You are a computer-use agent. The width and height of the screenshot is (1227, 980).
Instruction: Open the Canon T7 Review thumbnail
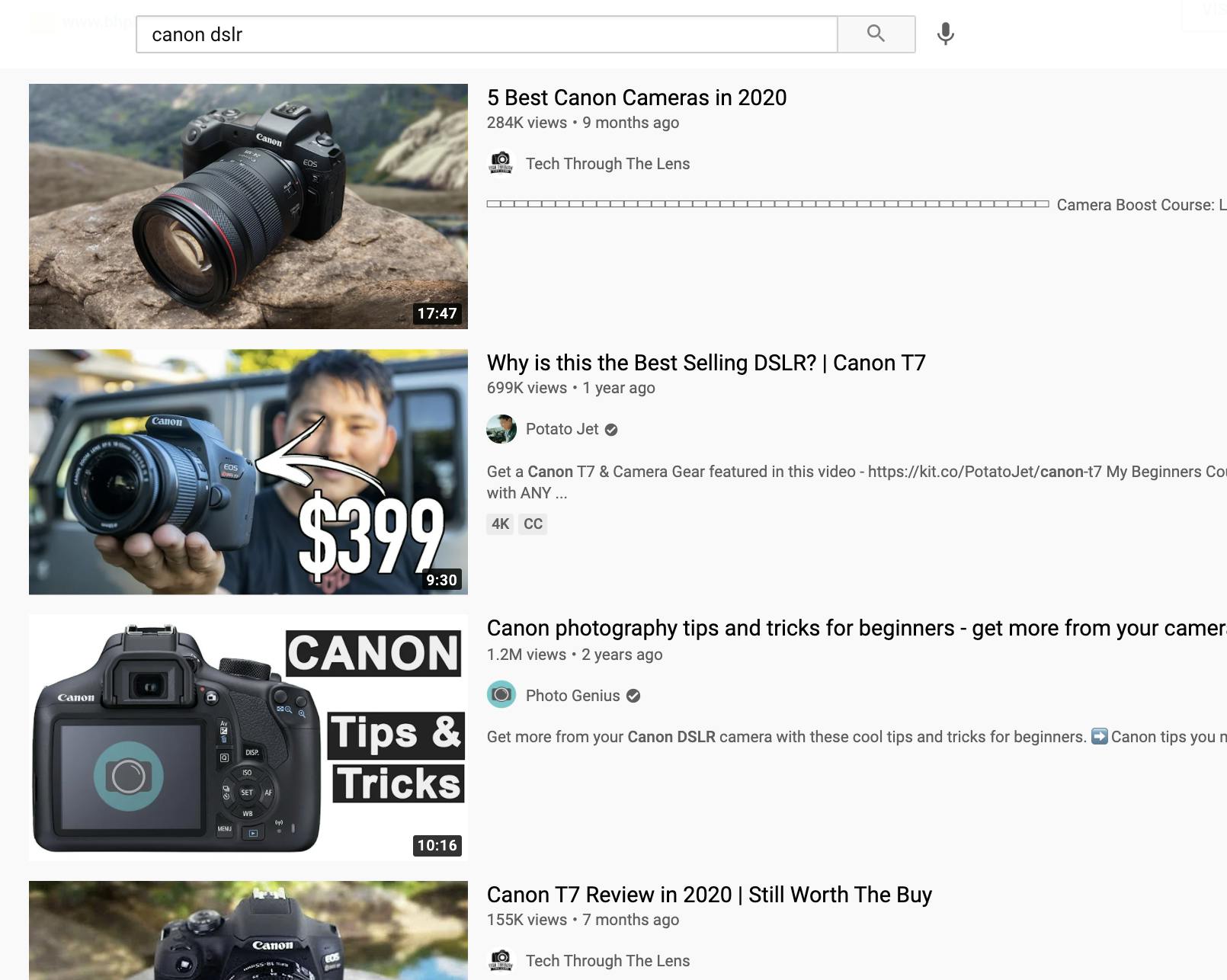248,930
